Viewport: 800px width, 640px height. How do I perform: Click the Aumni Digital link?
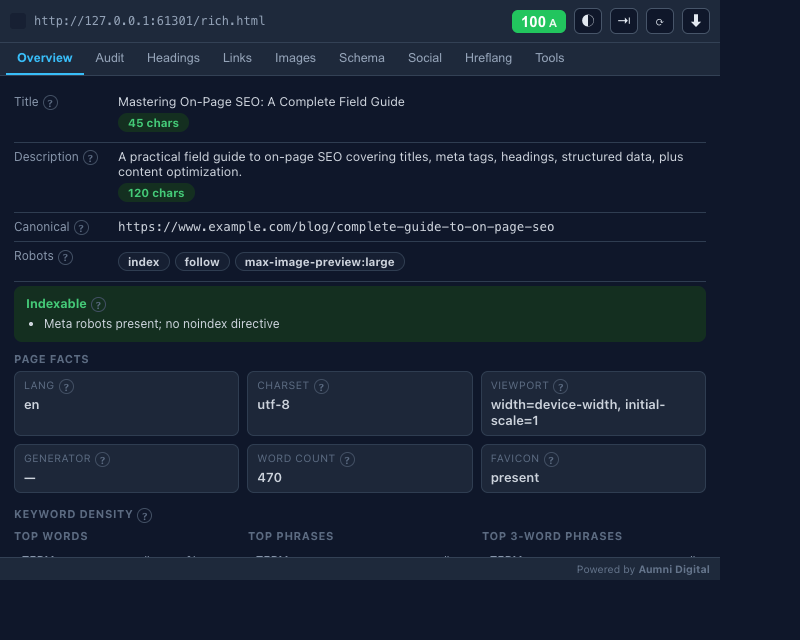674,570
